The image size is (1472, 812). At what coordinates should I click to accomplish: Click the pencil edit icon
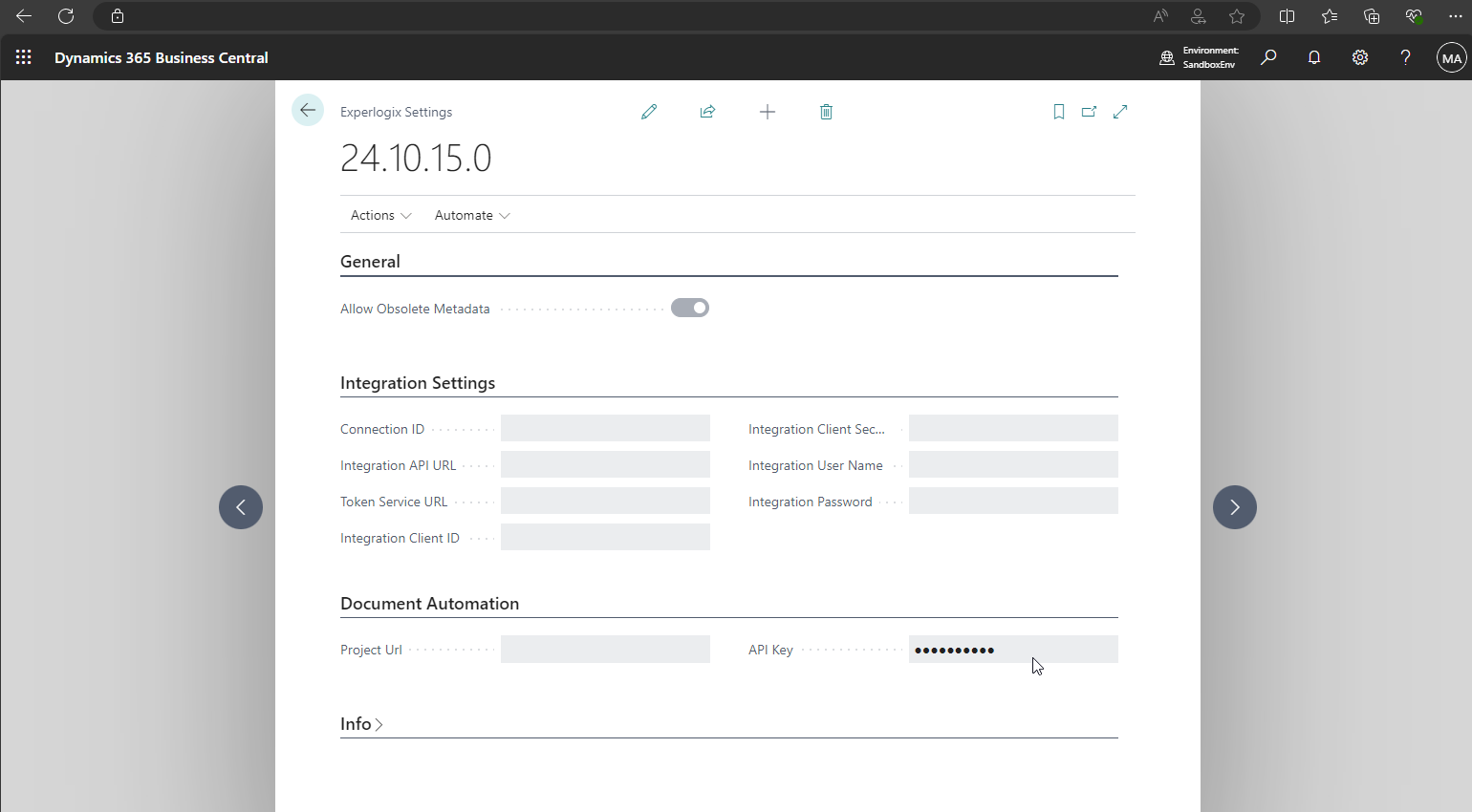point(649,112)
